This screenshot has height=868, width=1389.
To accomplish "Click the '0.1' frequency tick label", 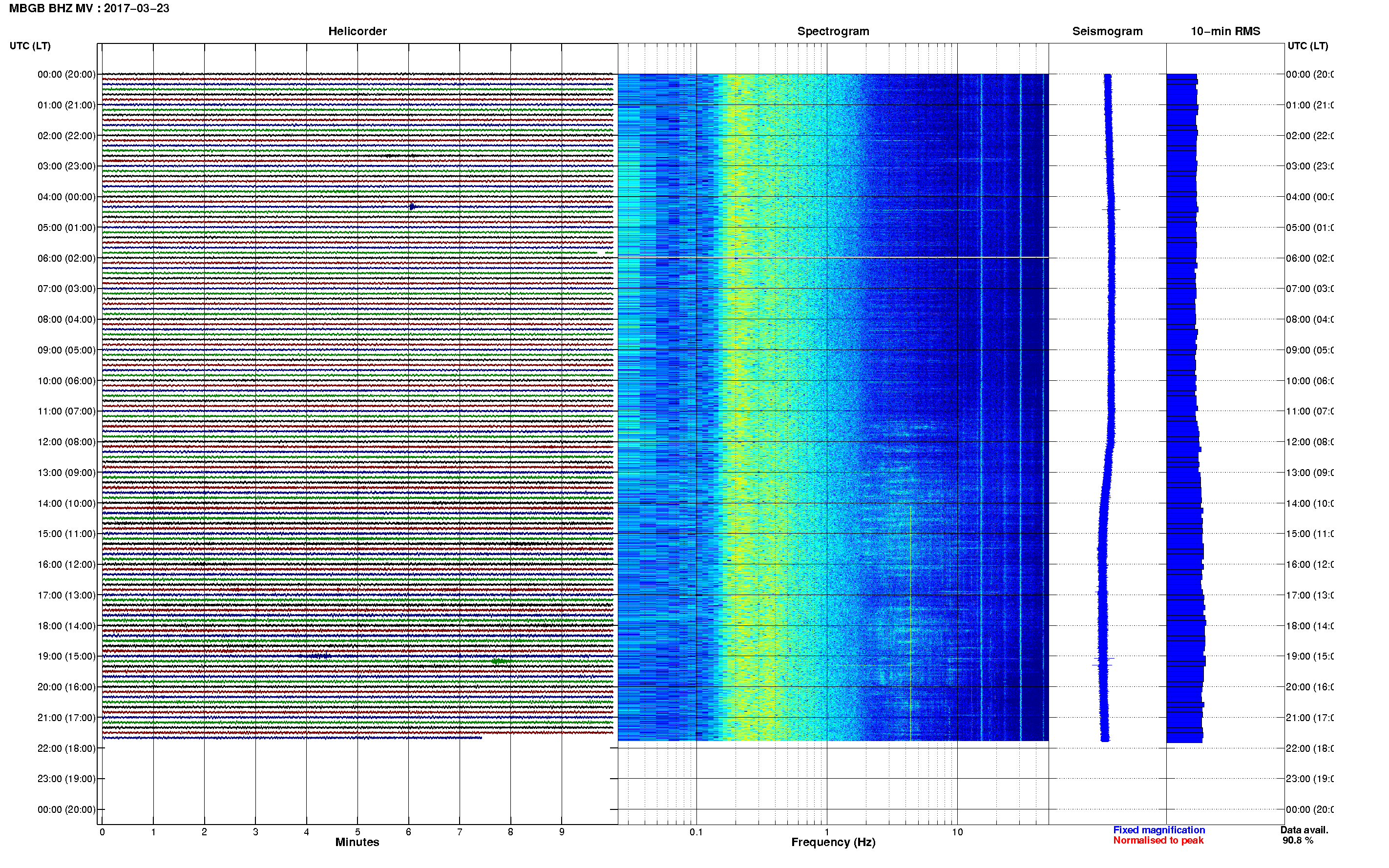I will tap(696, 832).
